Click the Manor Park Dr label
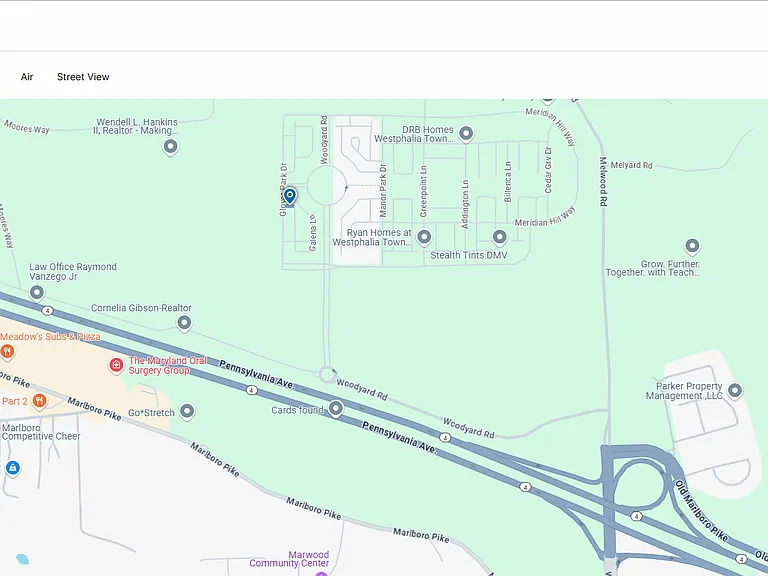 pyautogui.click(x=383, y=191)
